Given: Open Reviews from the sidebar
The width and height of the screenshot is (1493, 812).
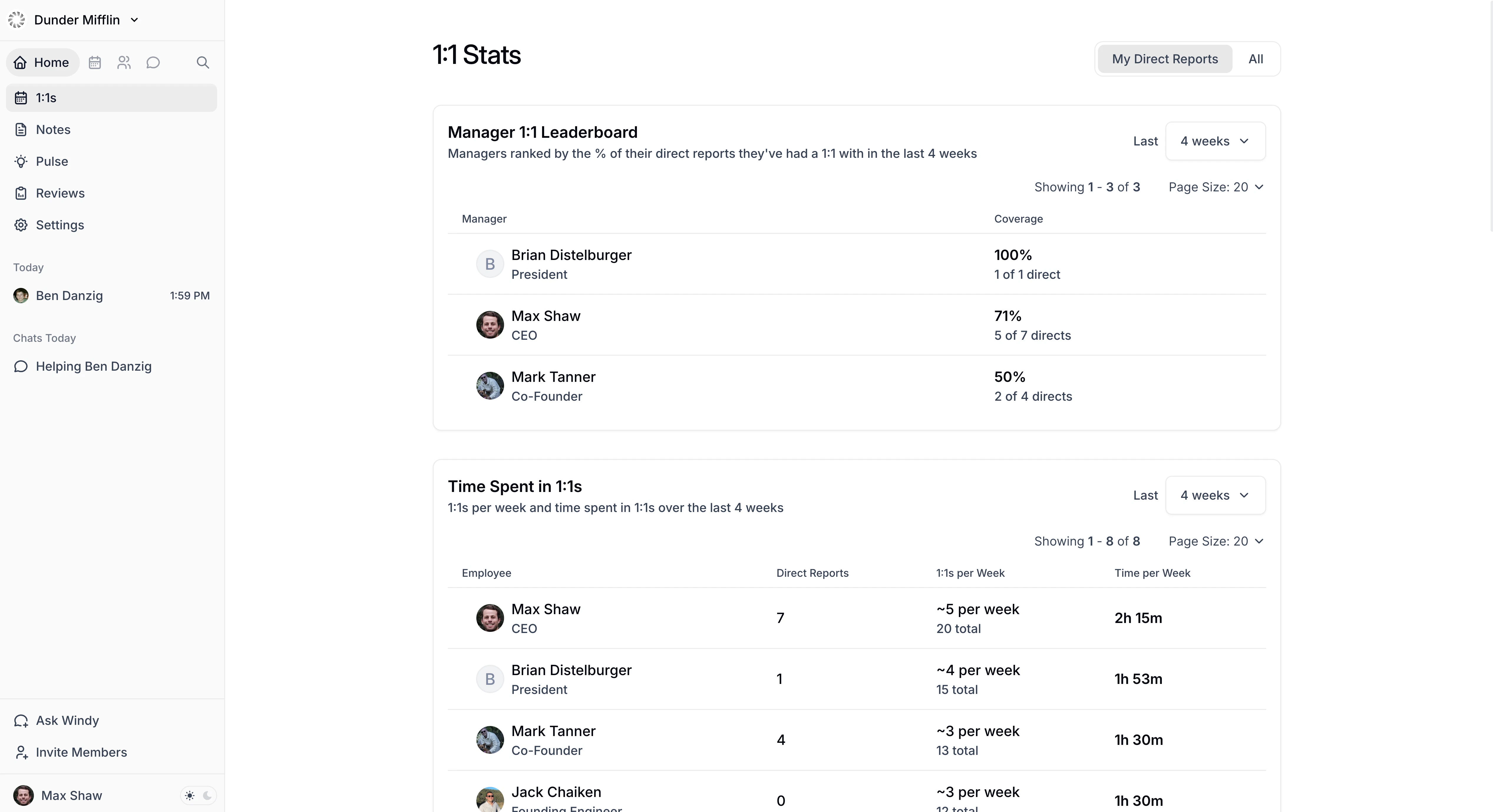Looking at the screenshot, I should [x=60, y=193].
